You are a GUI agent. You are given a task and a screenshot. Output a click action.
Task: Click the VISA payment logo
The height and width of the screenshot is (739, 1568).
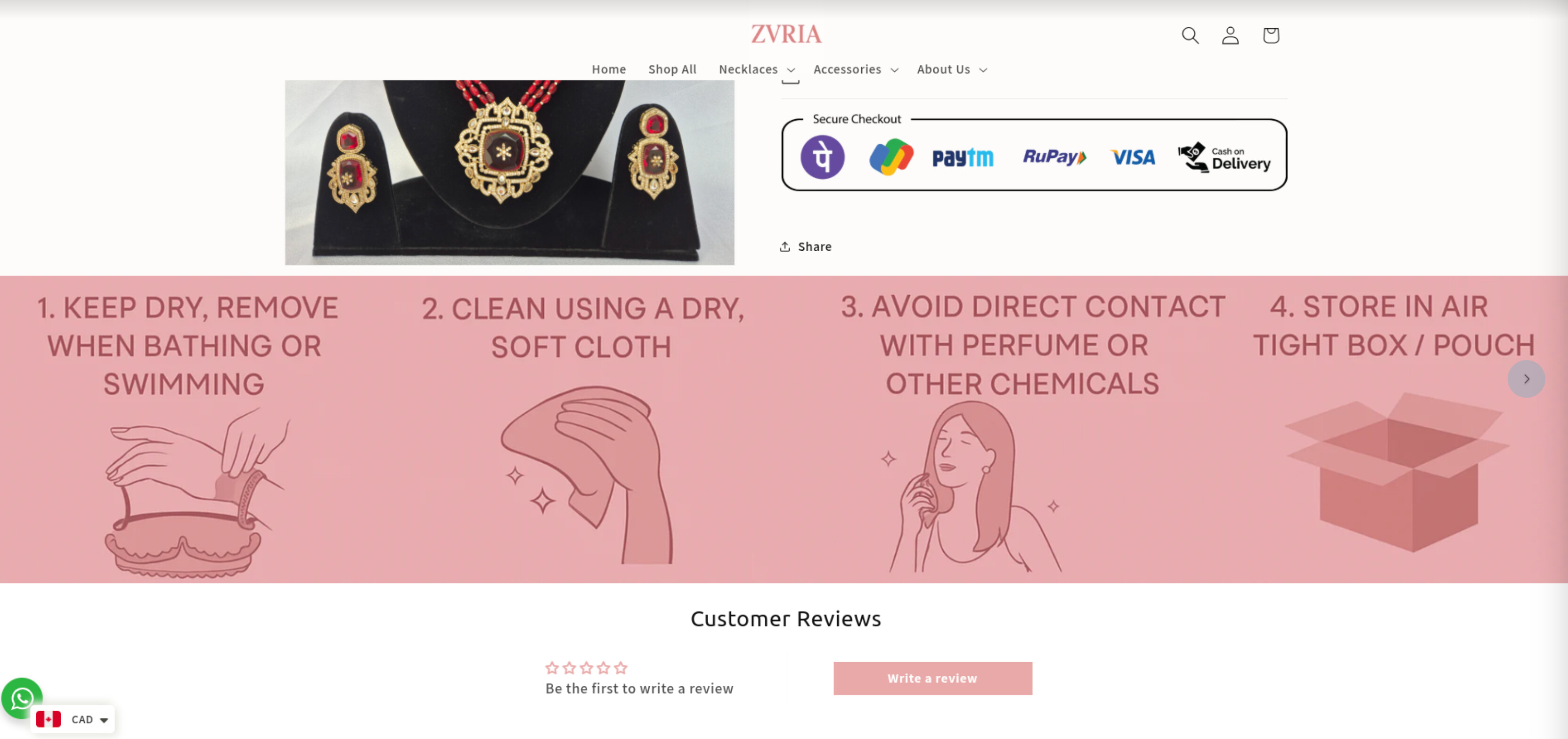(1132, 158)
